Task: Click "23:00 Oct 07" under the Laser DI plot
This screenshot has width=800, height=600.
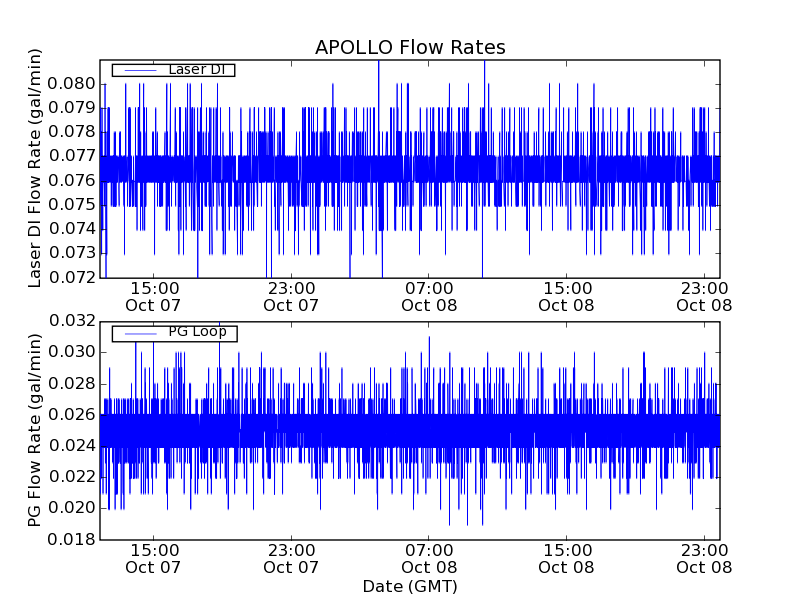Action: (291, 297)
